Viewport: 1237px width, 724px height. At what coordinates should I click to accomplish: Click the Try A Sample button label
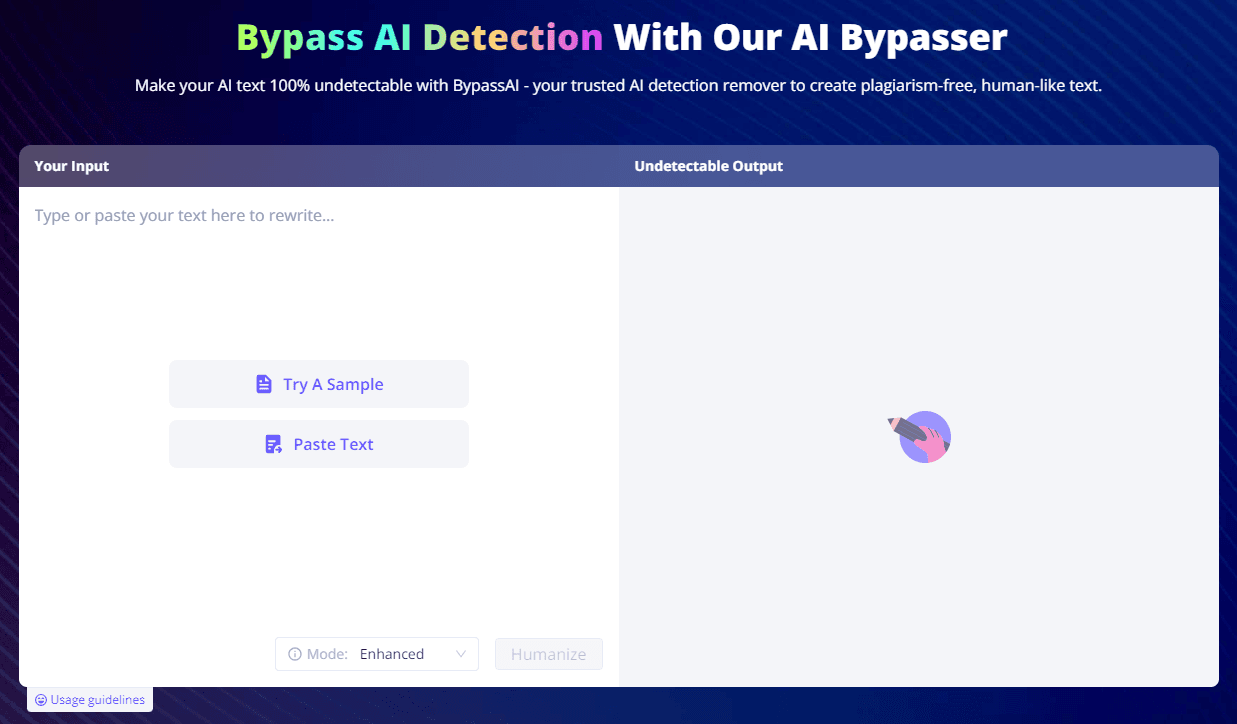pyautogui.click(x=333, y=384)
